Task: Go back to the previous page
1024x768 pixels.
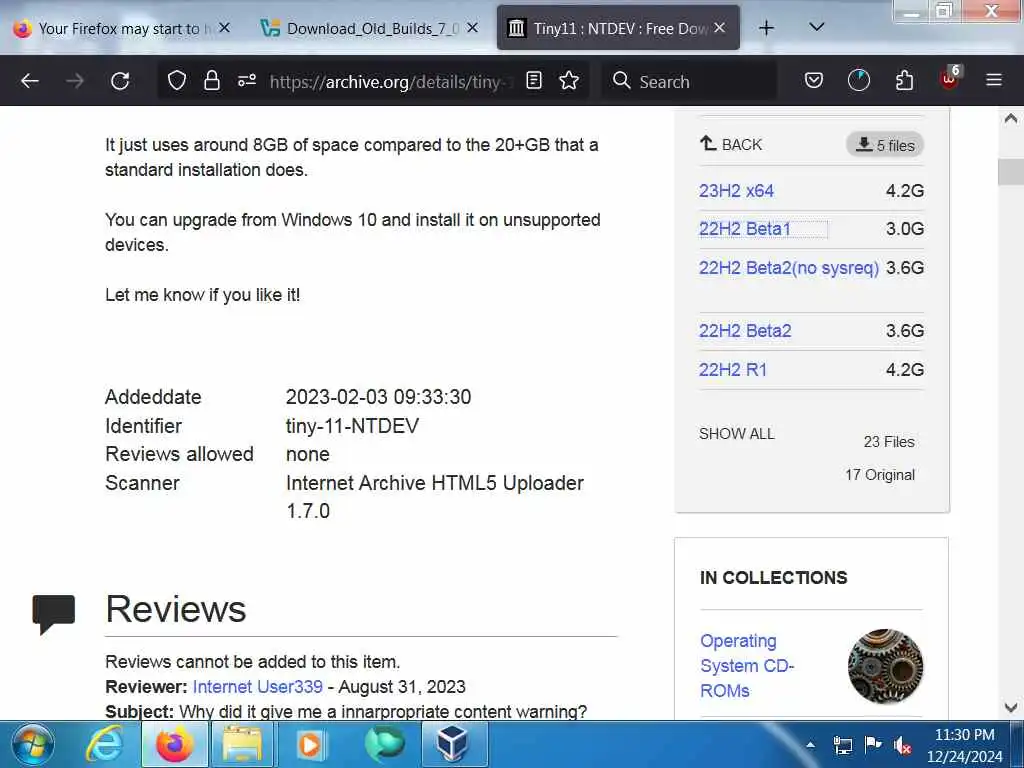Action: (30, 81)
